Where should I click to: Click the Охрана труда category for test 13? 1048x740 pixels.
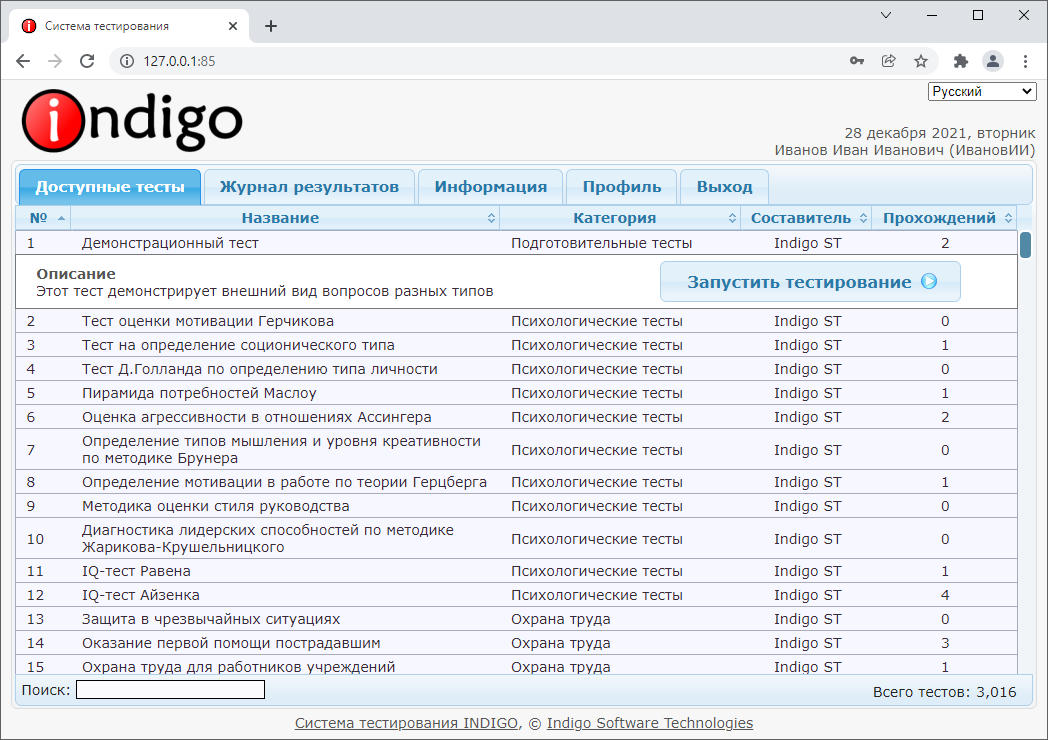pyautogui.click(x=561, y=619)
